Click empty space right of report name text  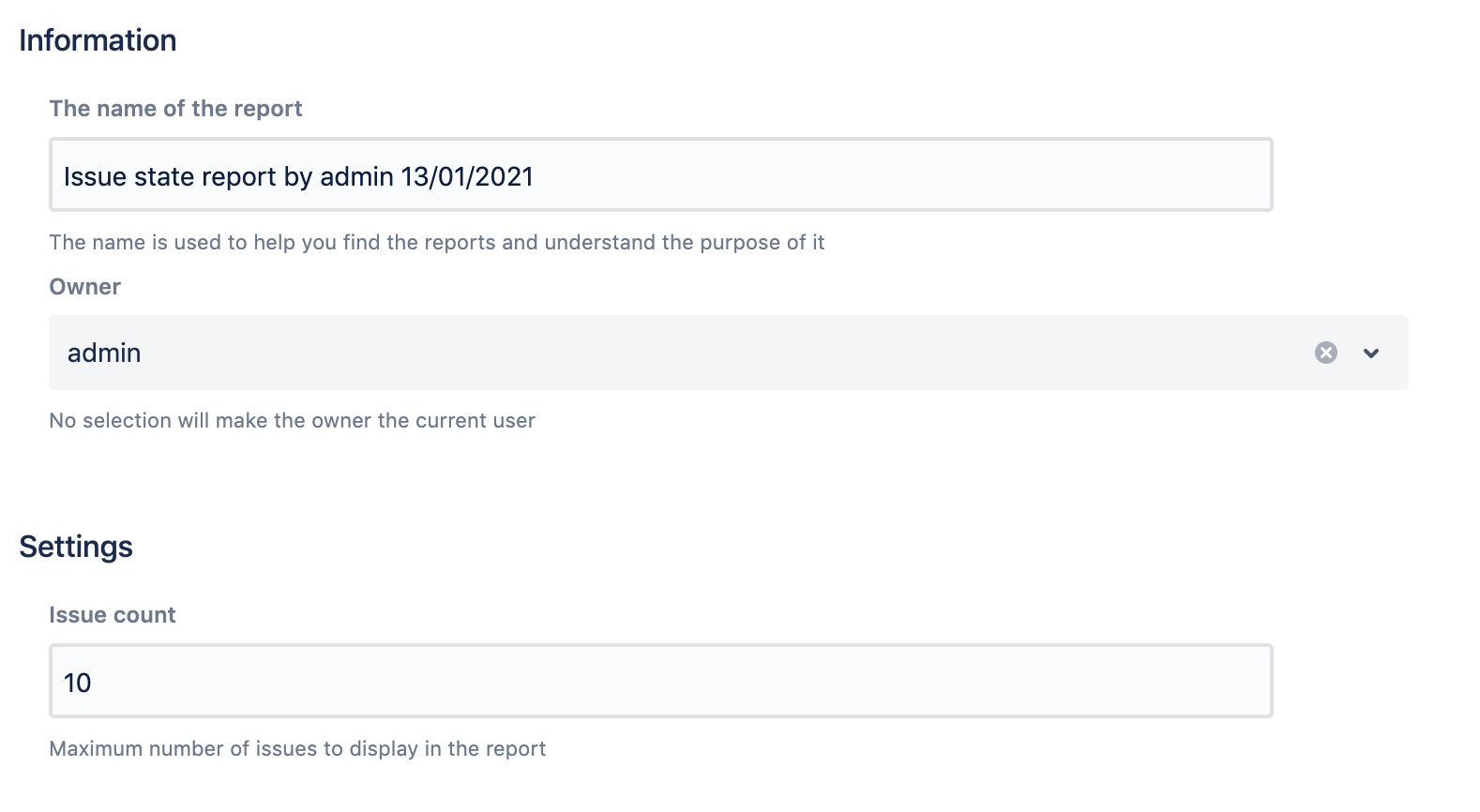click(x=891, y=176)
